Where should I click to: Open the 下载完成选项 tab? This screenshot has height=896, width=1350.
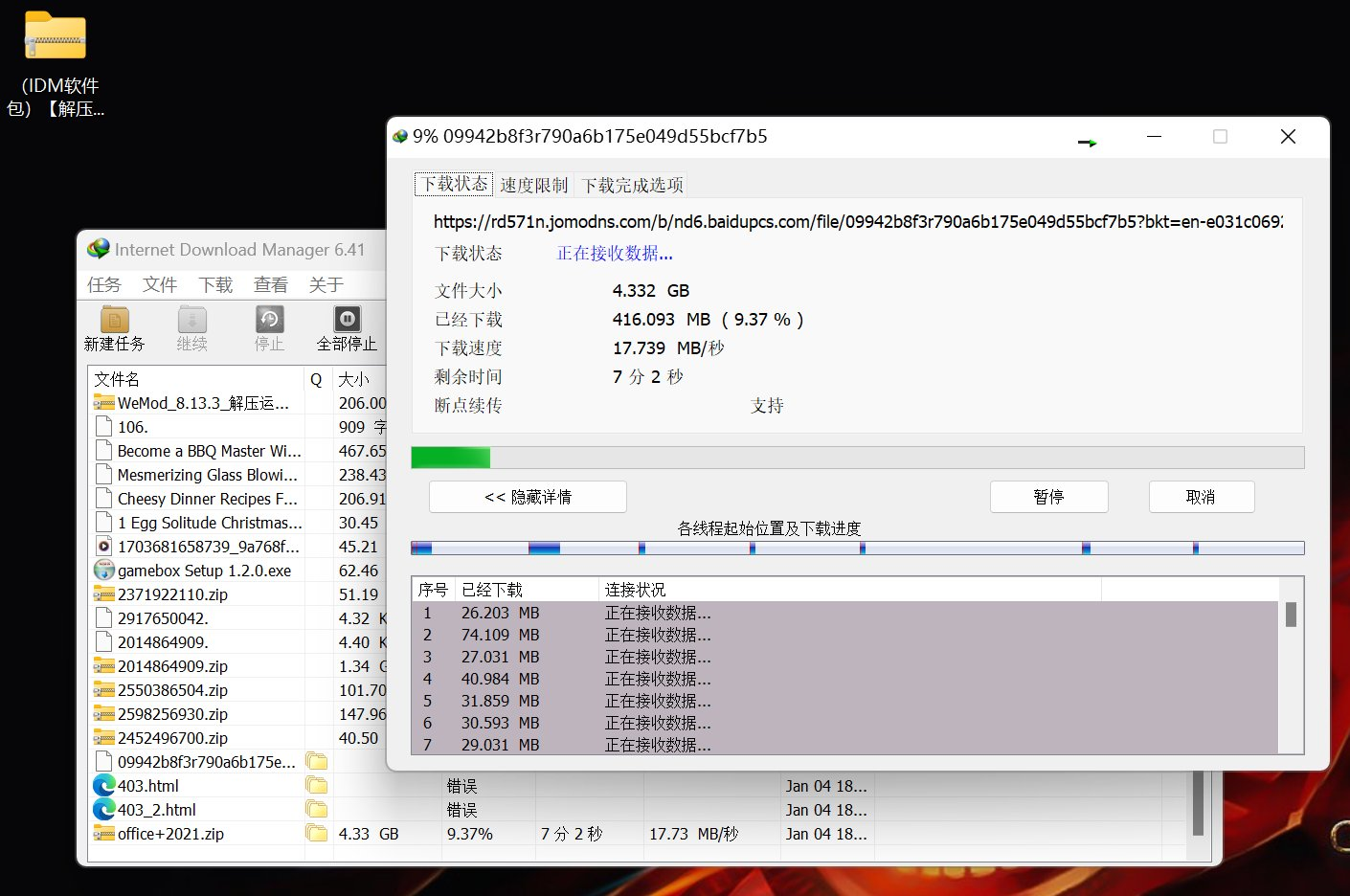[x=632, y=185]
